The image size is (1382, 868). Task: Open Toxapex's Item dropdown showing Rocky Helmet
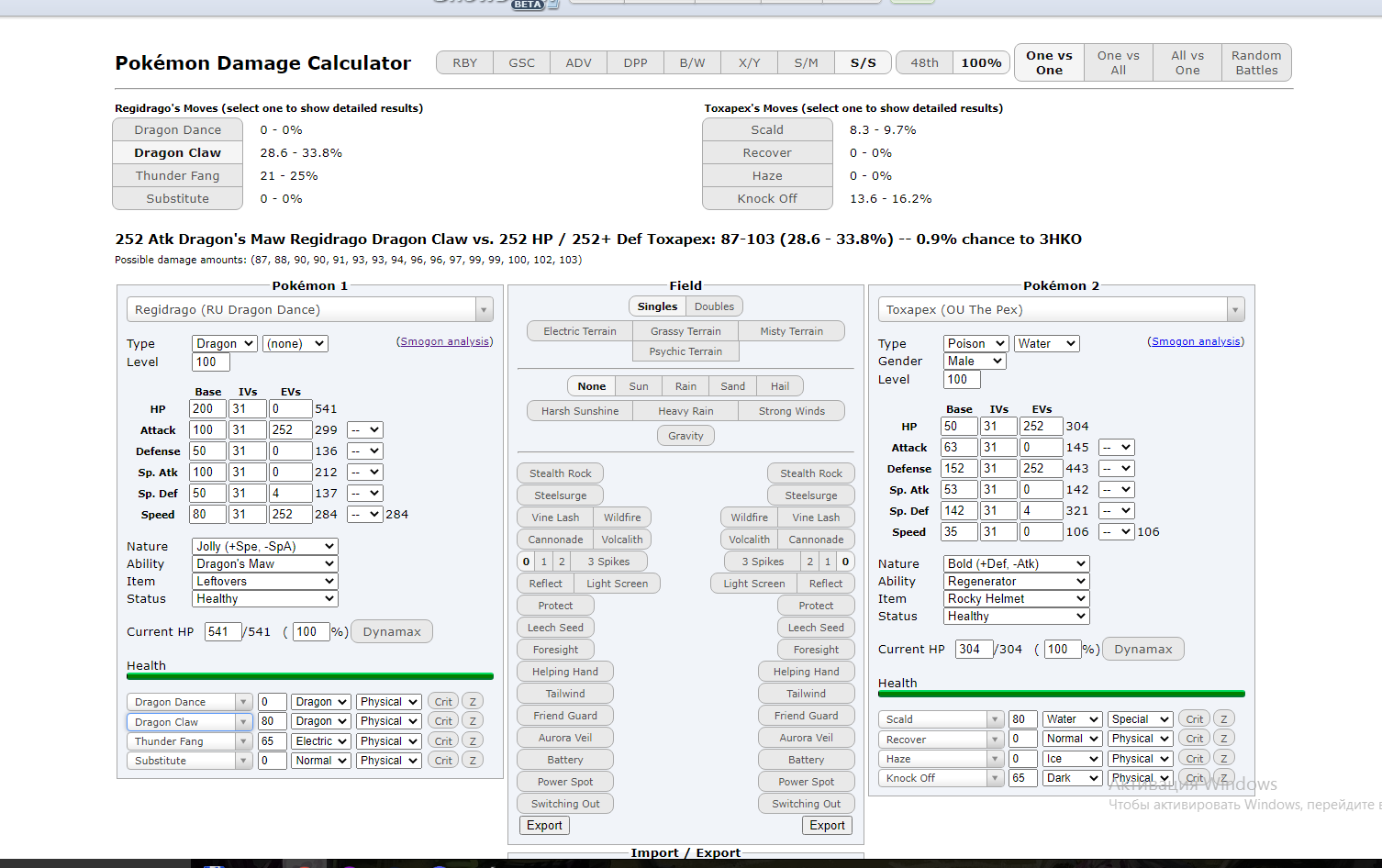1016,598
